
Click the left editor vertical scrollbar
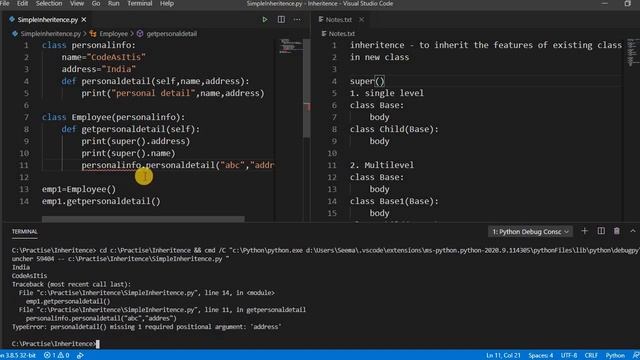click(x=307, y=88)
